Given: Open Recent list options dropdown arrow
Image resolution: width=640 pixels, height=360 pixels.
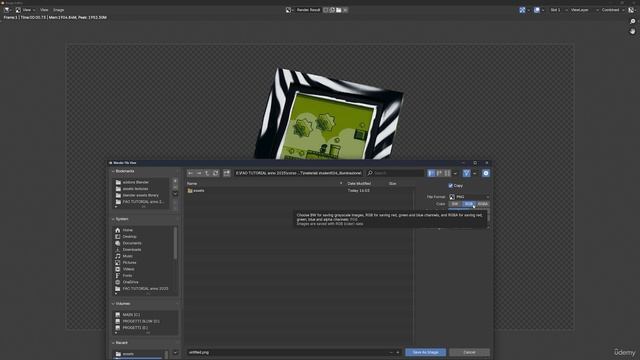Looking at the screenshot, I should tap(175, 353).
